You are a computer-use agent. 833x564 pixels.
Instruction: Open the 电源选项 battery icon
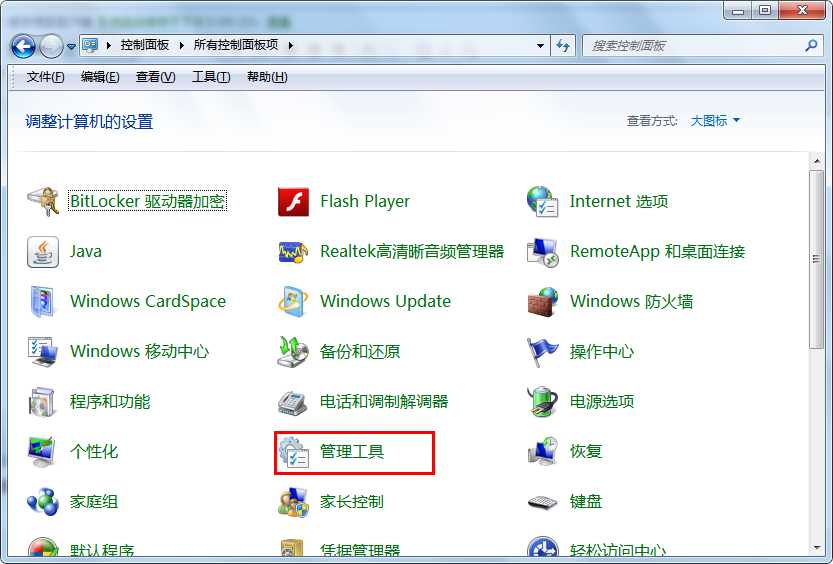coord(542,401)
